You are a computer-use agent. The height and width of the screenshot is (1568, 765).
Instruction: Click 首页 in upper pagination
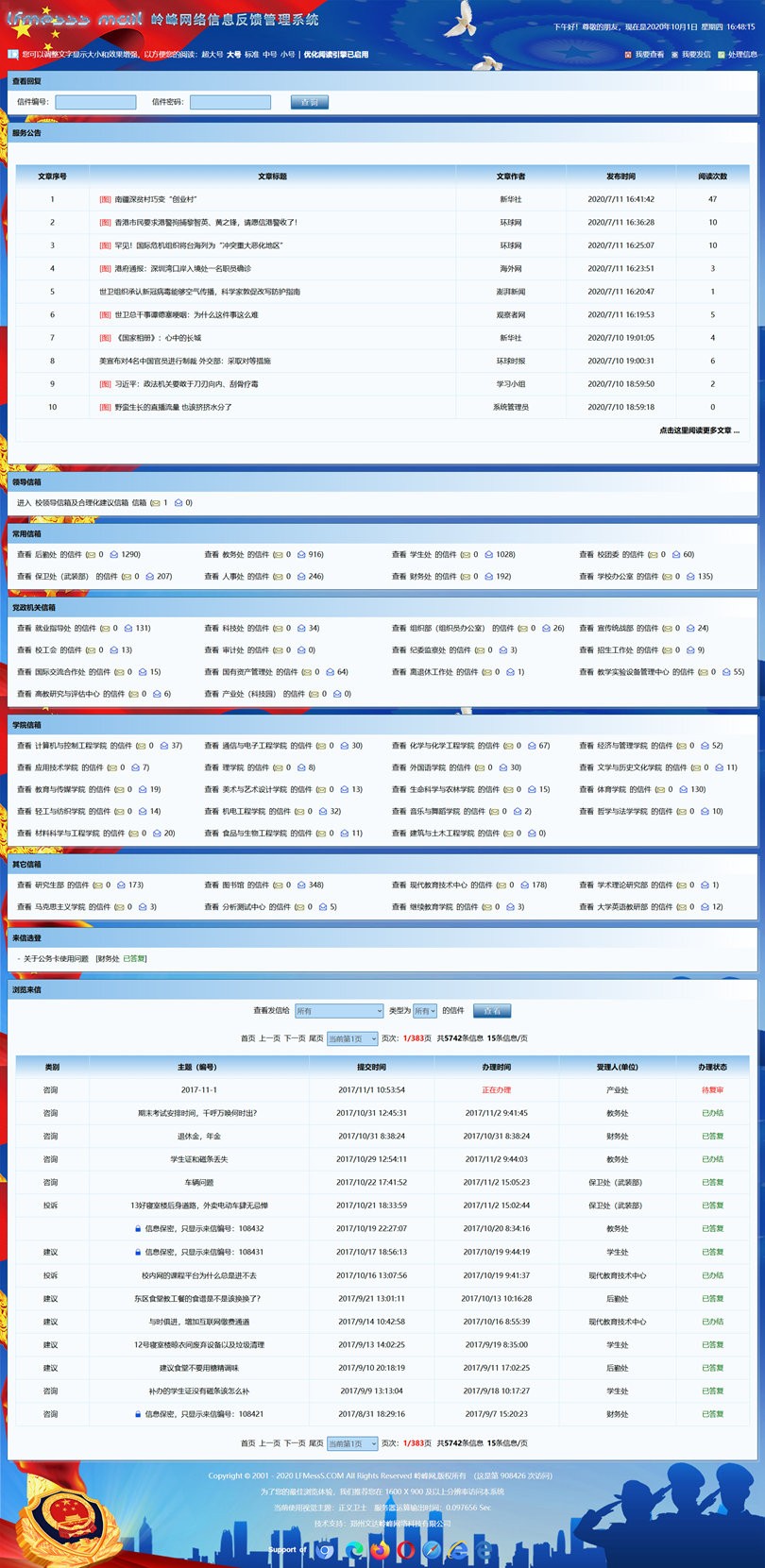point(247,1038)
